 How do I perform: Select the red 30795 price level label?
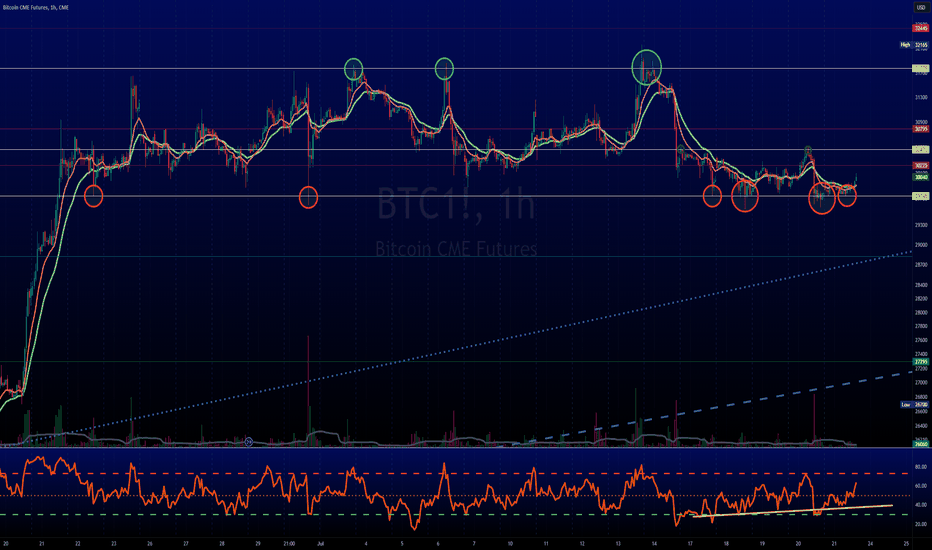921,129
